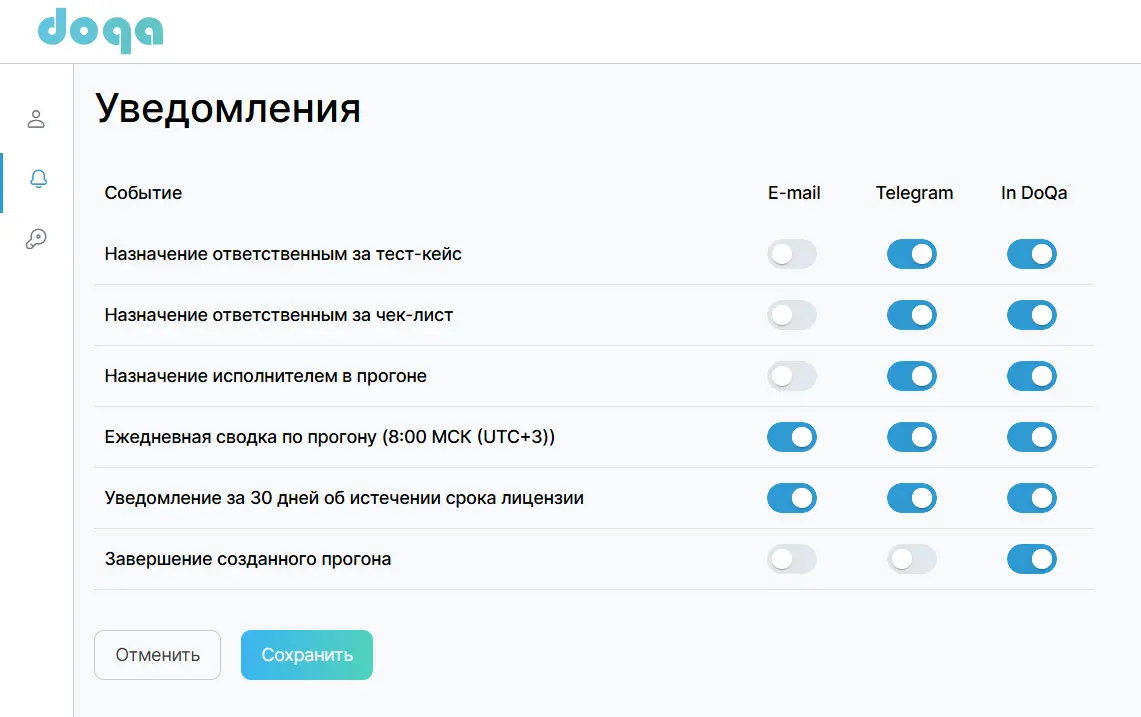Disable In DoQa for license expiration notification
The height and width of the screenshot is (717, 1141).
[x=1032, y=498]
